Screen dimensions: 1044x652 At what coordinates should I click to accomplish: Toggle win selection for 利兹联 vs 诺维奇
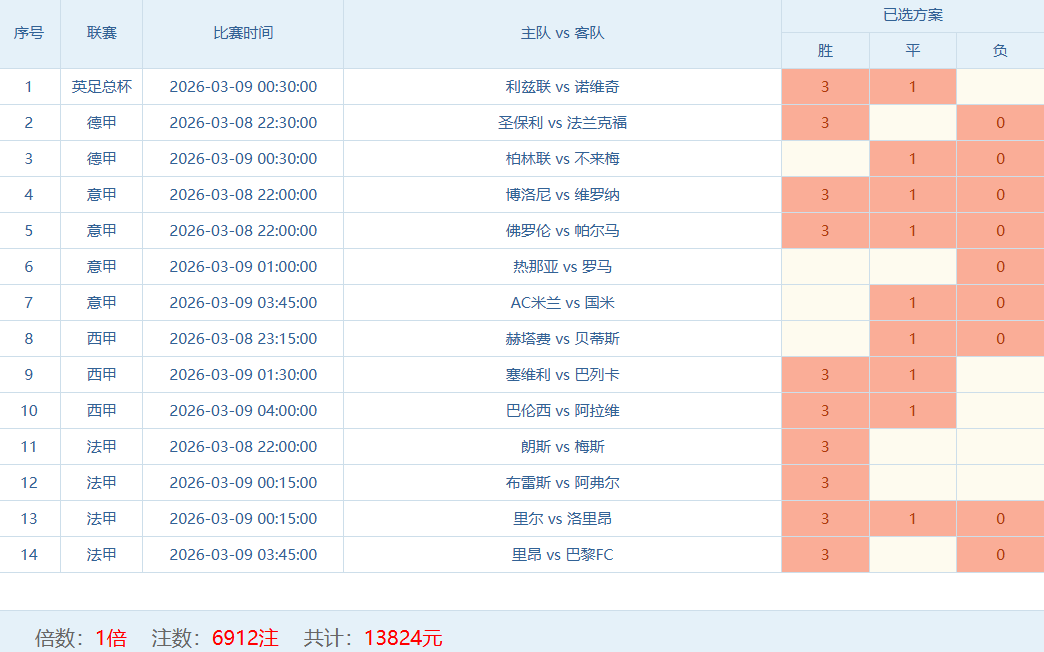[825, 87]
